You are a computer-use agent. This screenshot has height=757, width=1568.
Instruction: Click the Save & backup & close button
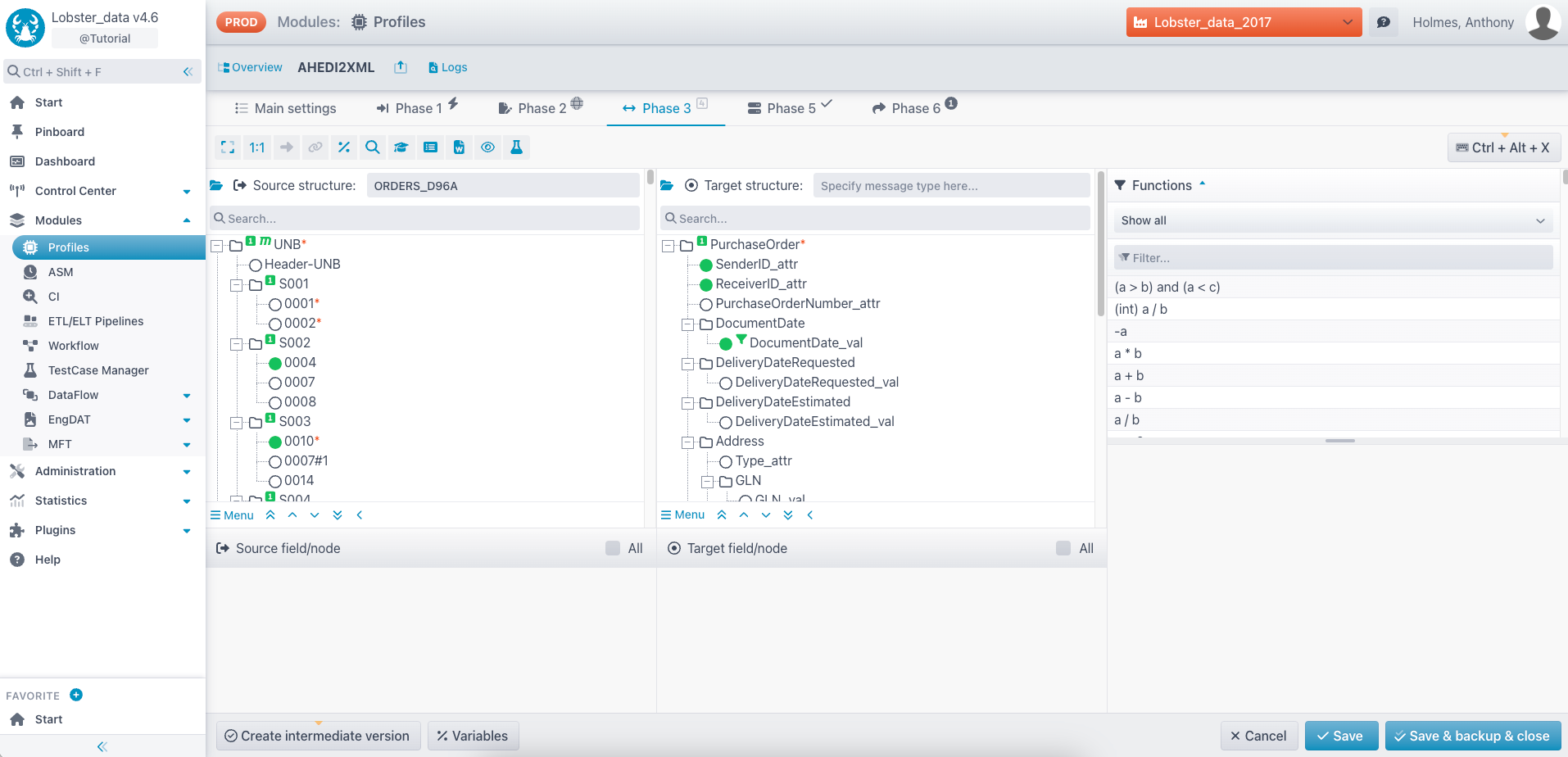pos(1472,736)
